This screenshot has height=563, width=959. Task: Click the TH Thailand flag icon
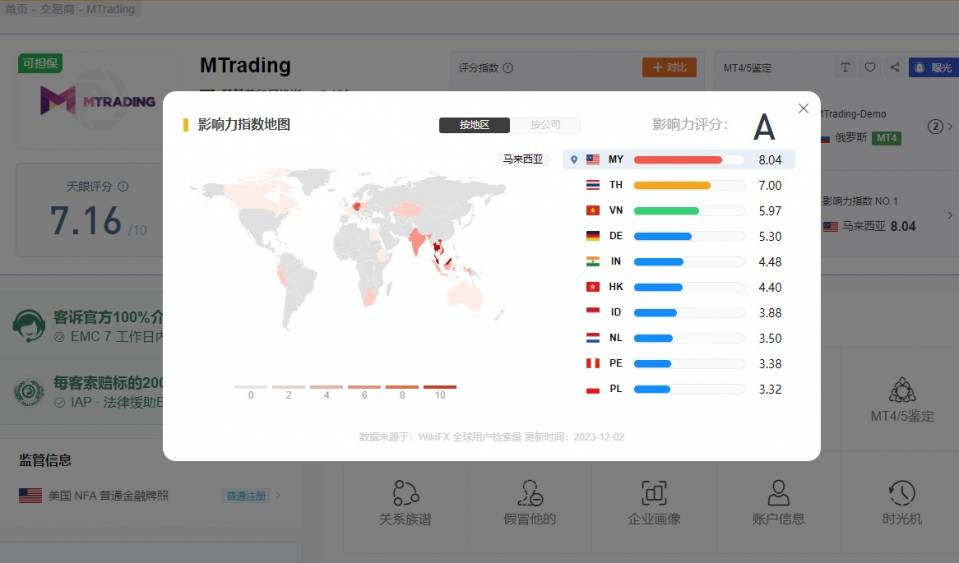point(593,185)
